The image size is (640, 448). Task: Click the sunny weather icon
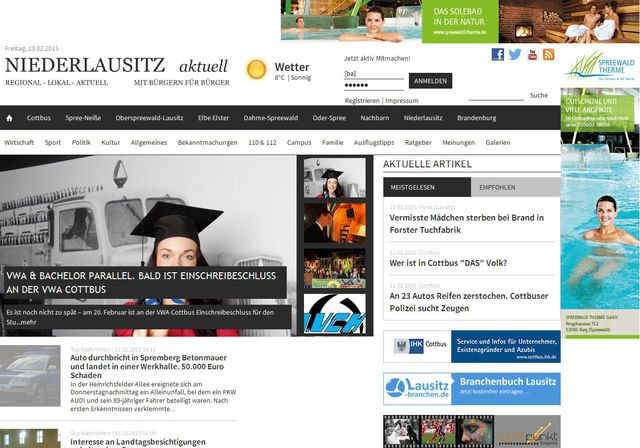tap(257, 69)
